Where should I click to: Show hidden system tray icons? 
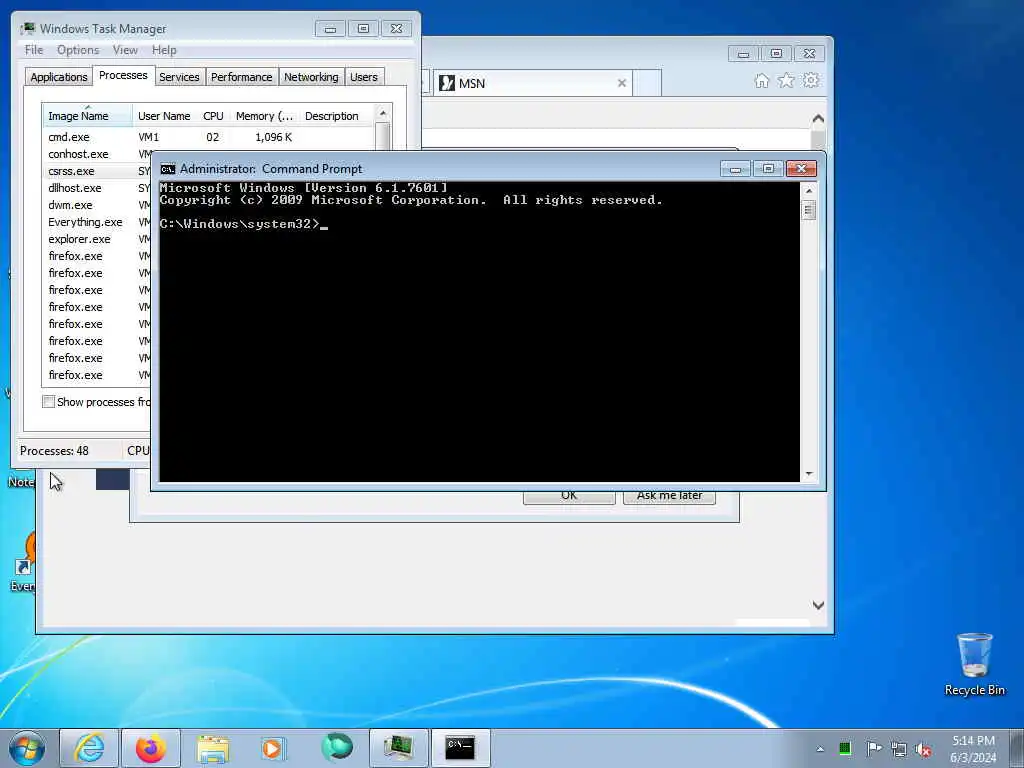click(x=820, y=749)
